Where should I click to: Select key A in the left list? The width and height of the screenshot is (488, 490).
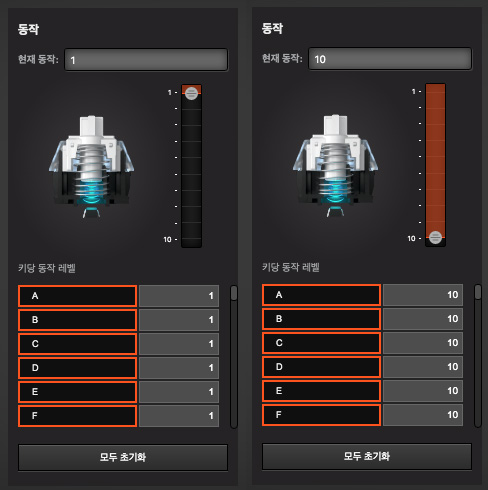(77, 296)
